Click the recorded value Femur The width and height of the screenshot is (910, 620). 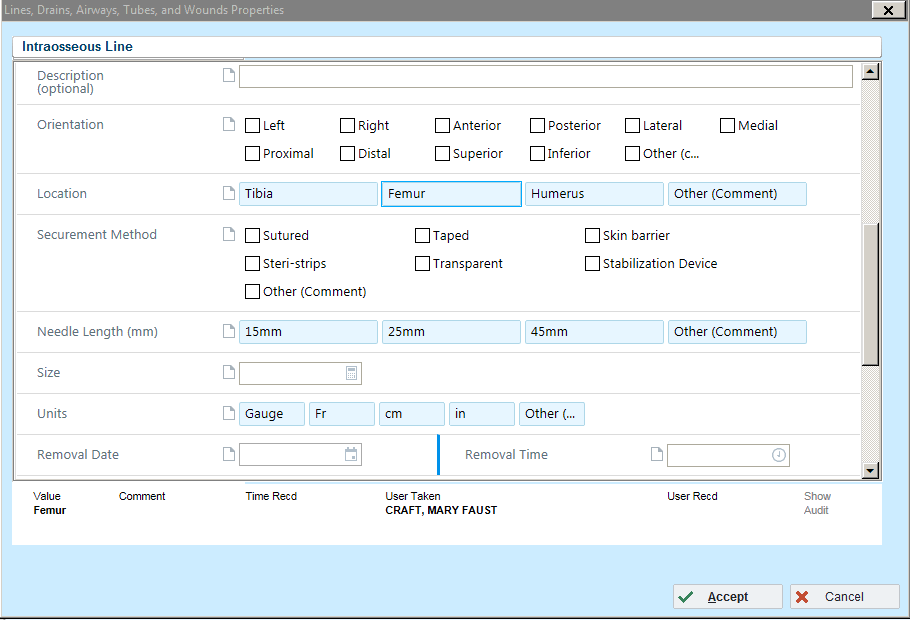(x=49, y=510)
